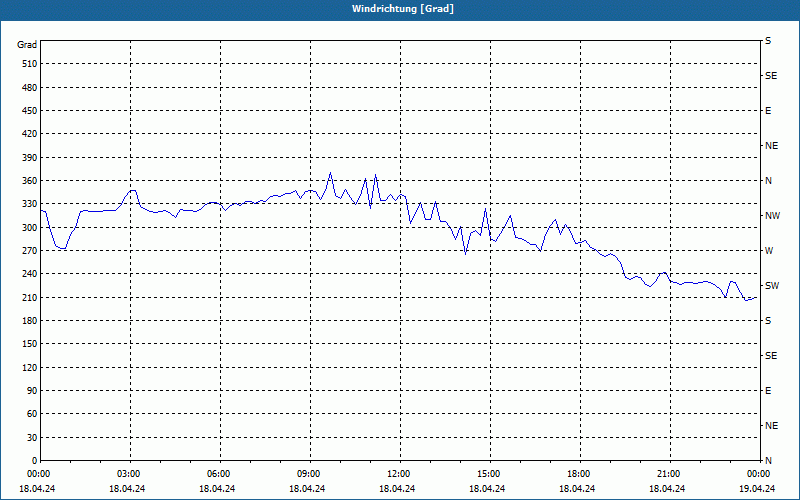Click the 30 degree axis label
The image size is (800, 500).
click(x=32, y=438)
